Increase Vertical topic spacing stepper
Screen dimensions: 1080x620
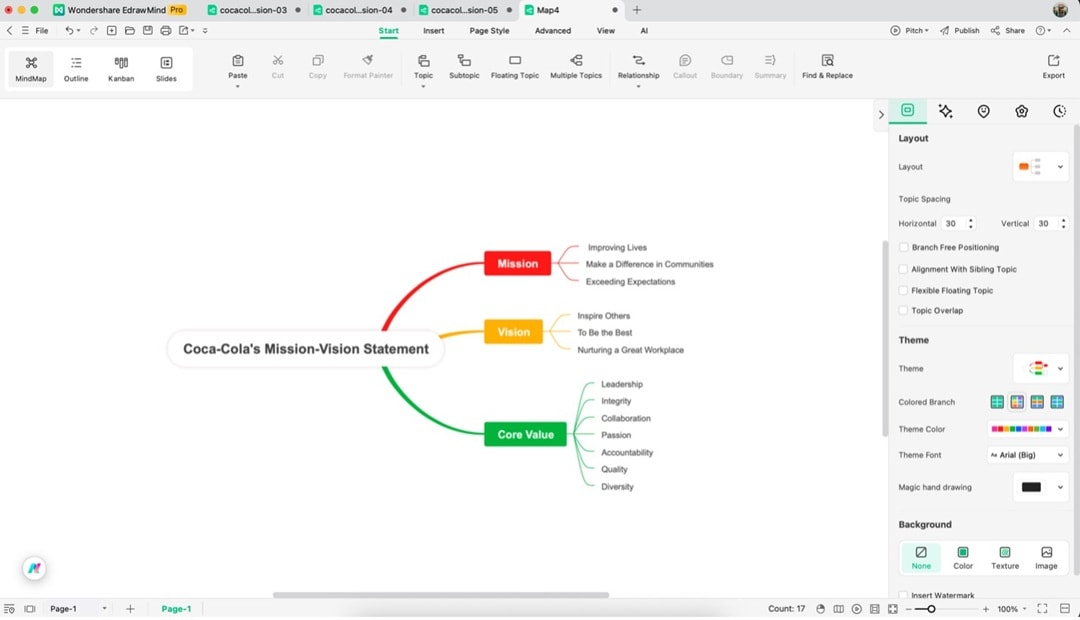tap(1063, 220)
